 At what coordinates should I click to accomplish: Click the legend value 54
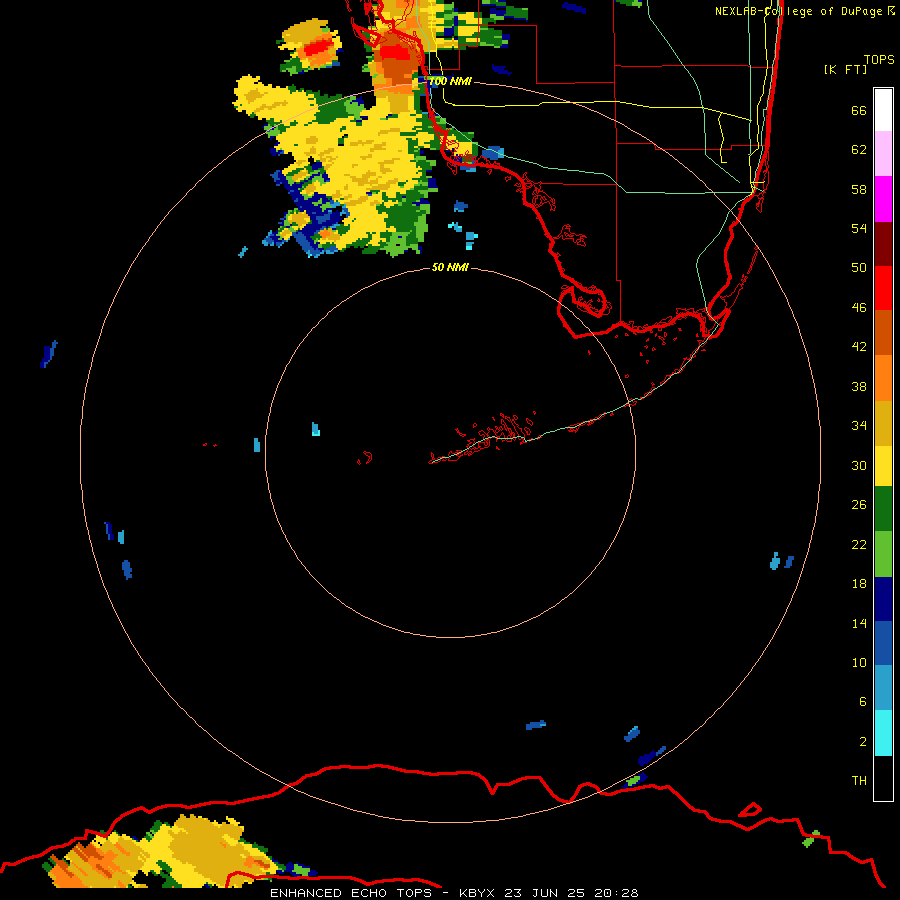[859, 228]
